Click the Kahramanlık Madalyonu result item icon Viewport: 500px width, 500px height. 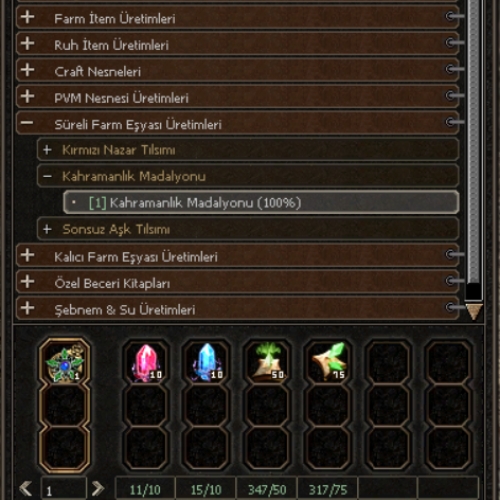click(65, 364)
